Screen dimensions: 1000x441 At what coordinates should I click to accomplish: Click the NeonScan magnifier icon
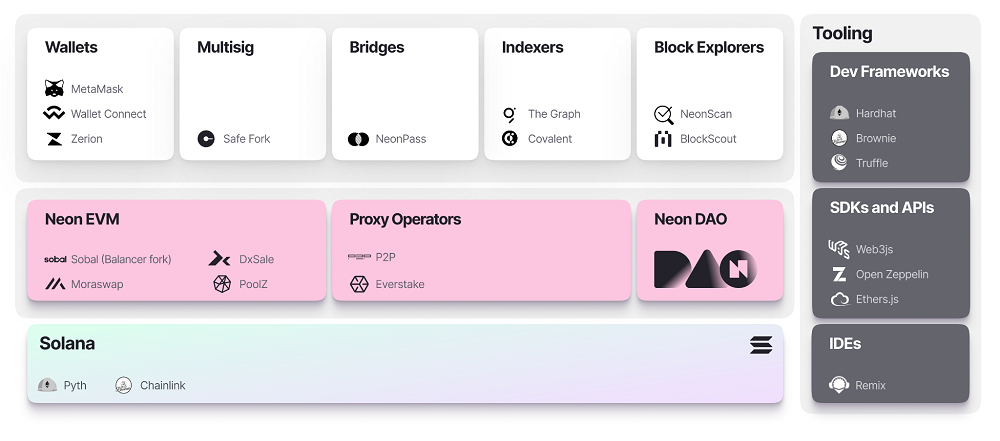(664, 114)
